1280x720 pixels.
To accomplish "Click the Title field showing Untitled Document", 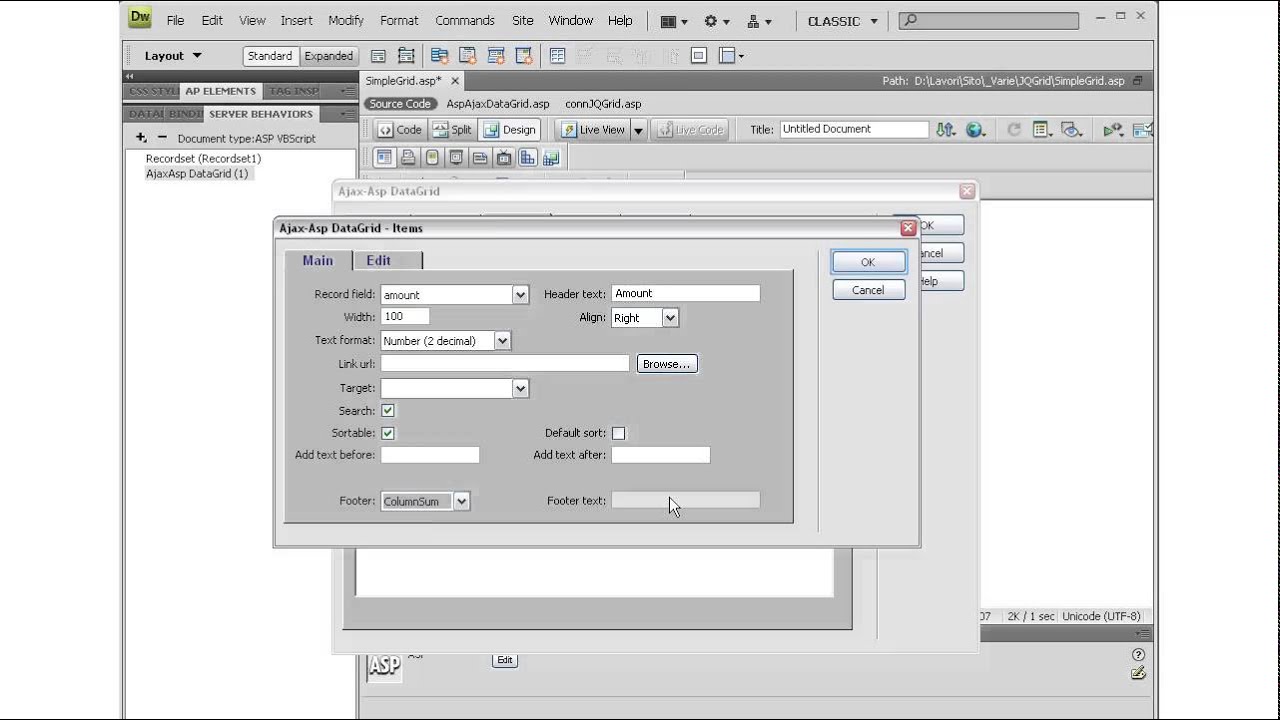I will click(854, 129).
